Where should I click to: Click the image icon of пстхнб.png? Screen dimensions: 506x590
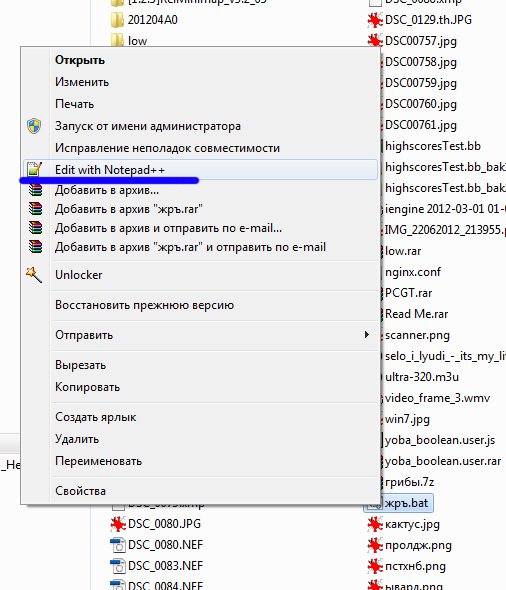pos(375,566)
